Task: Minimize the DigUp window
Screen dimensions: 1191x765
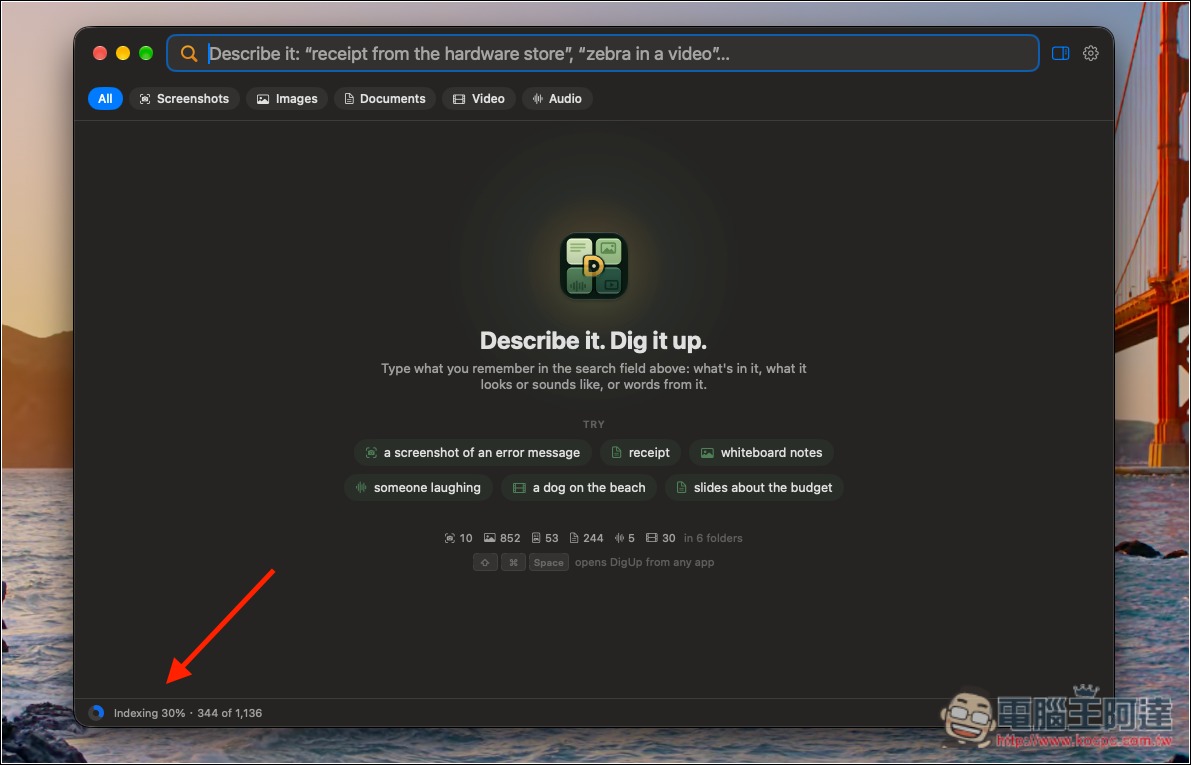Action: pos(123,53)
